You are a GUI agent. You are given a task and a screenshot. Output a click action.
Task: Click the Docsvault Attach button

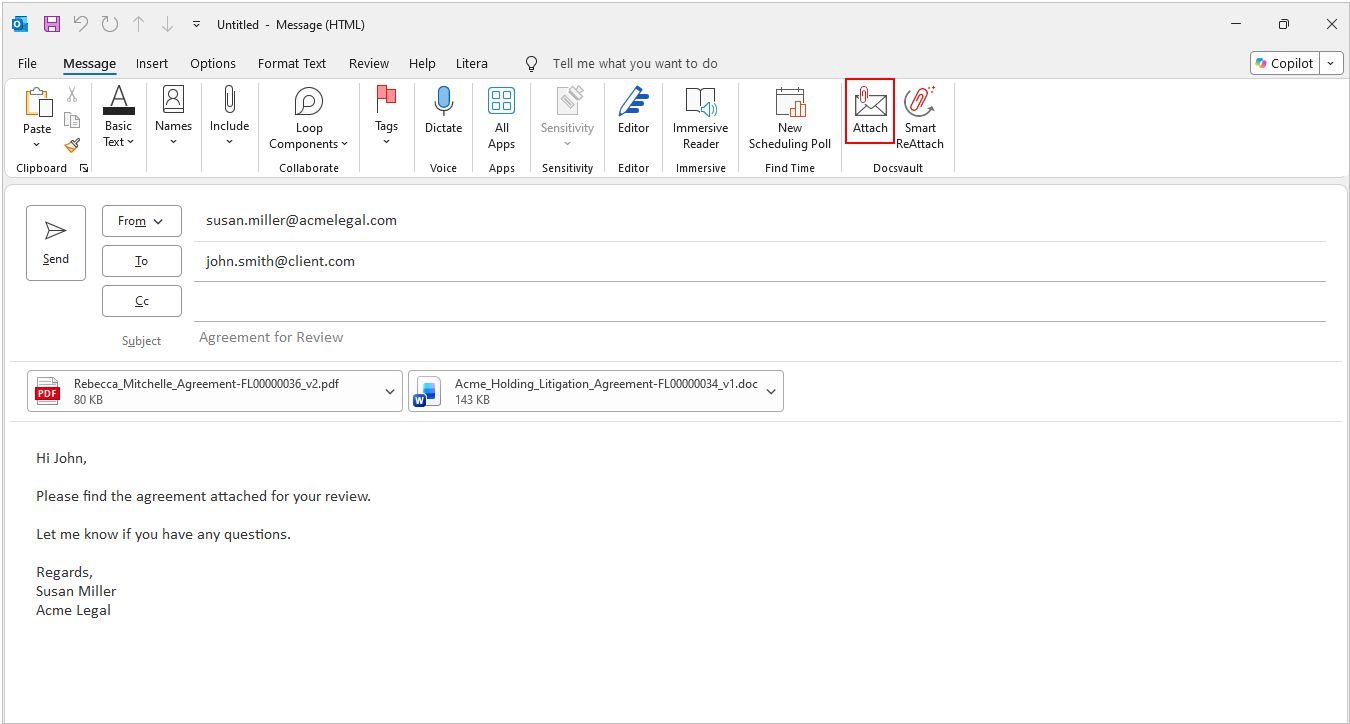tap(870, 111)
